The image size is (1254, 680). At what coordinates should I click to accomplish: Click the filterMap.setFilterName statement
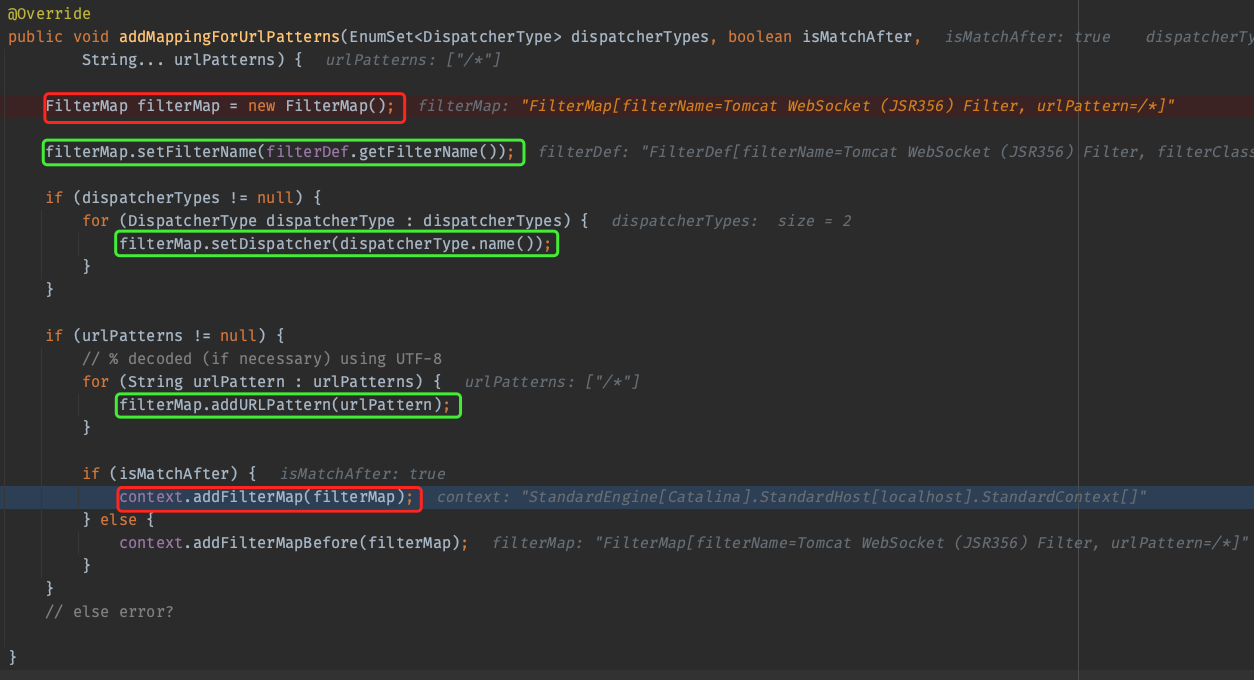(x=282, y=152)
